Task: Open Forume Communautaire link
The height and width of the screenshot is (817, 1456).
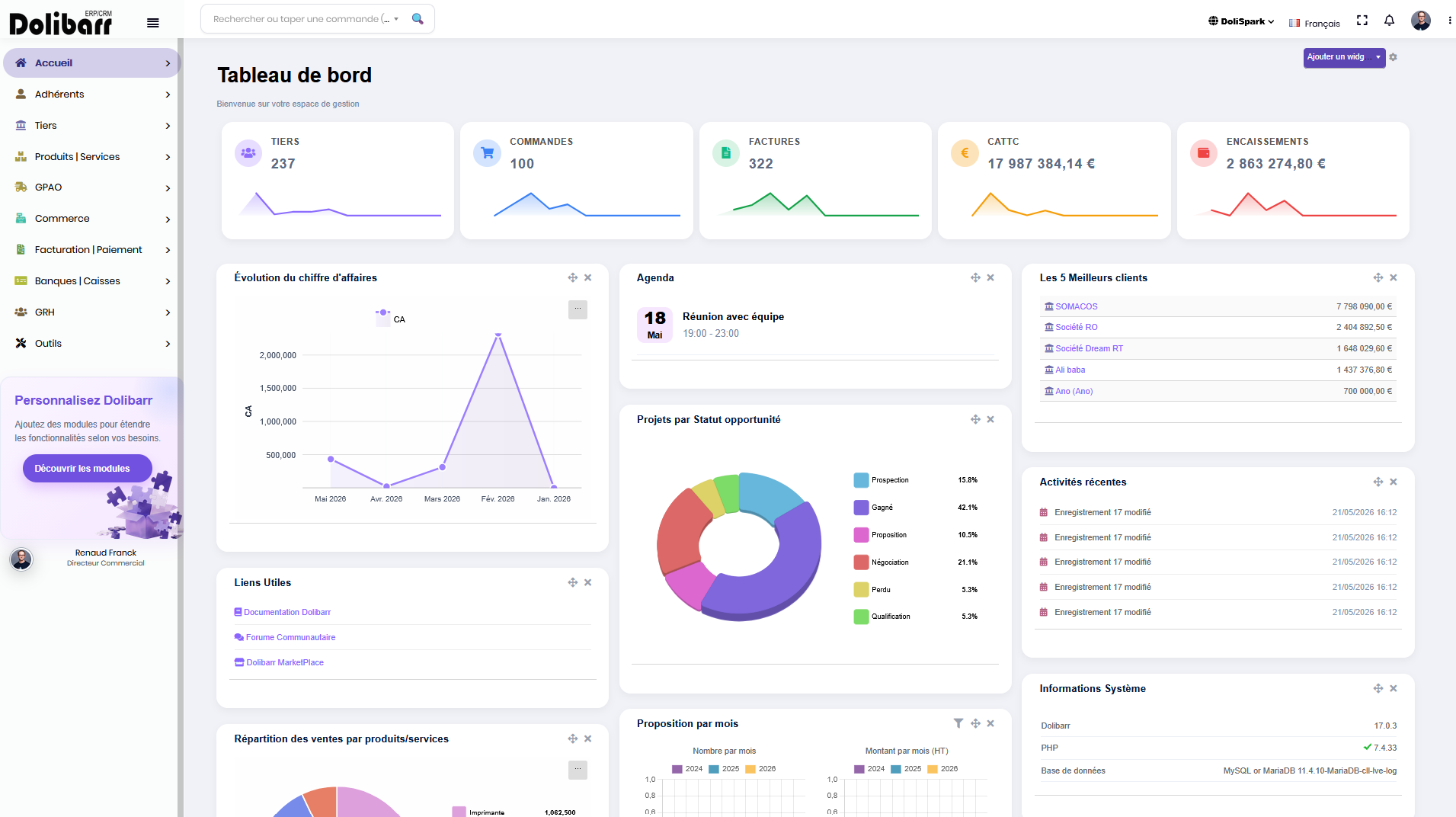Action: point(285,637)
